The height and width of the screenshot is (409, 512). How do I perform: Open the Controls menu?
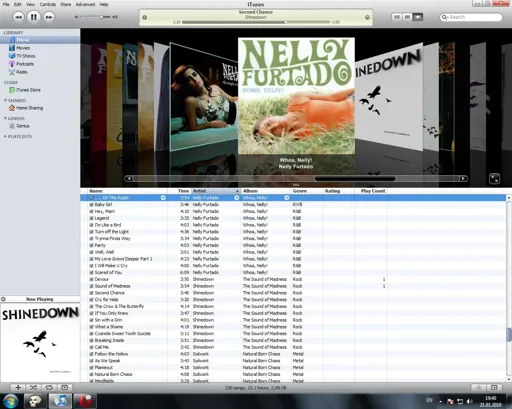pos(48,4)
